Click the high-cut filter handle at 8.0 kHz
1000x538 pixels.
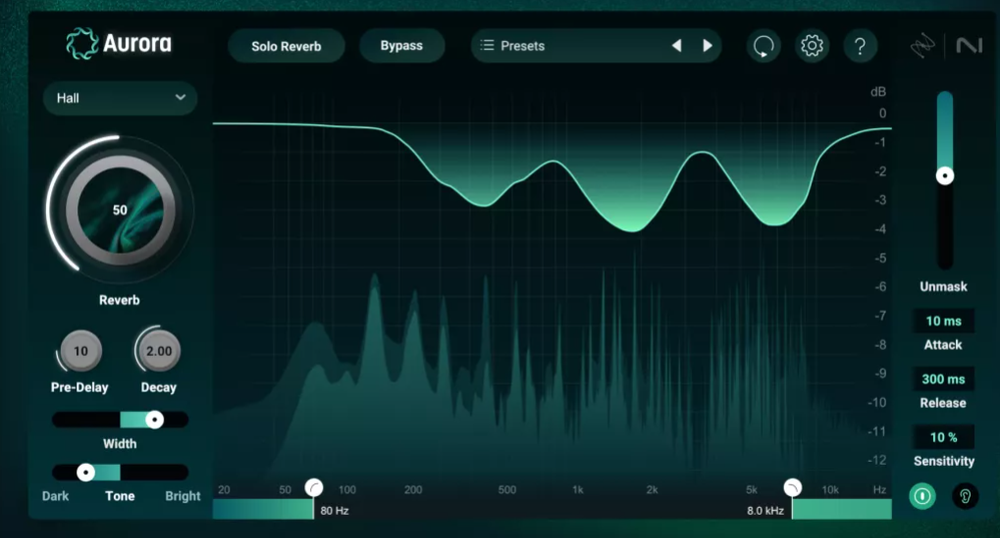pyautogui.click(x=793, y=488)
